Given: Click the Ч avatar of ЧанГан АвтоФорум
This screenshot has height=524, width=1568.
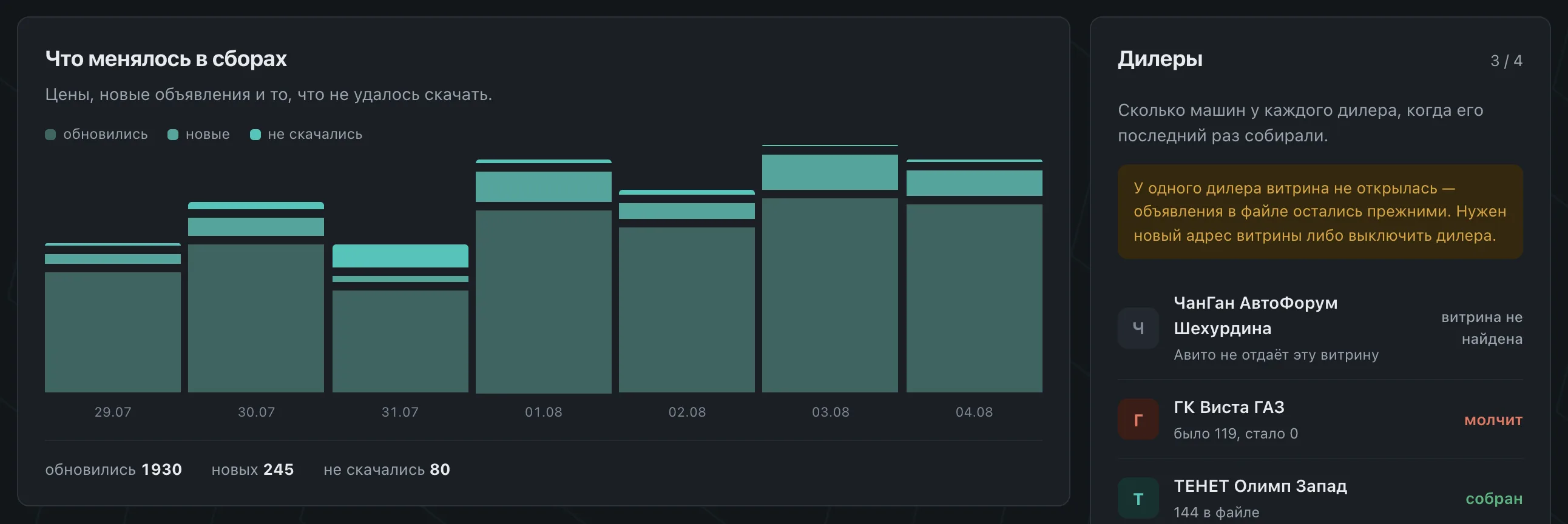Looking at the screenshot, I should 1138,328.
